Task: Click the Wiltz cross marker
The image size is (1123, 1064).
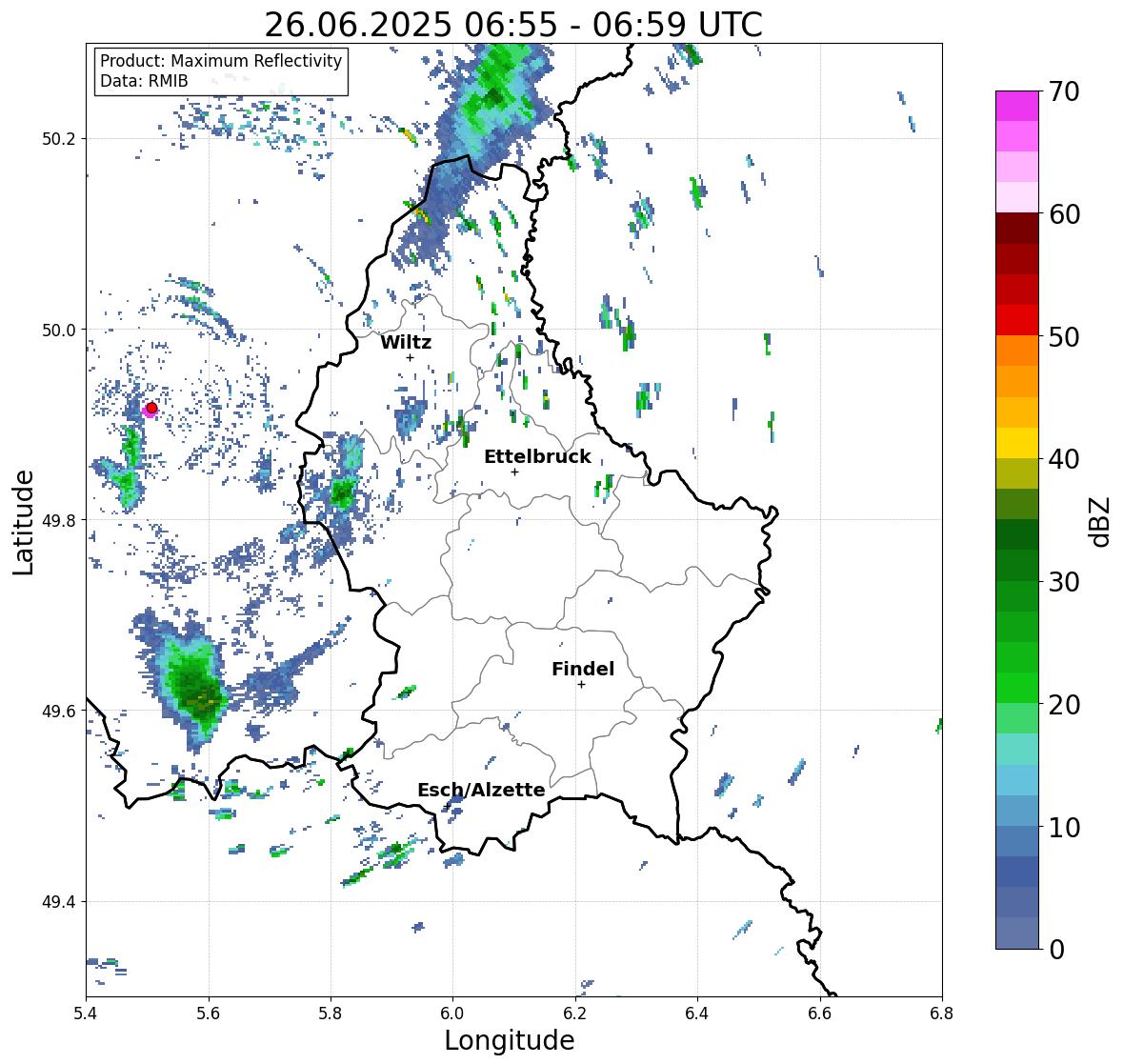Action: tap(410, 357)
